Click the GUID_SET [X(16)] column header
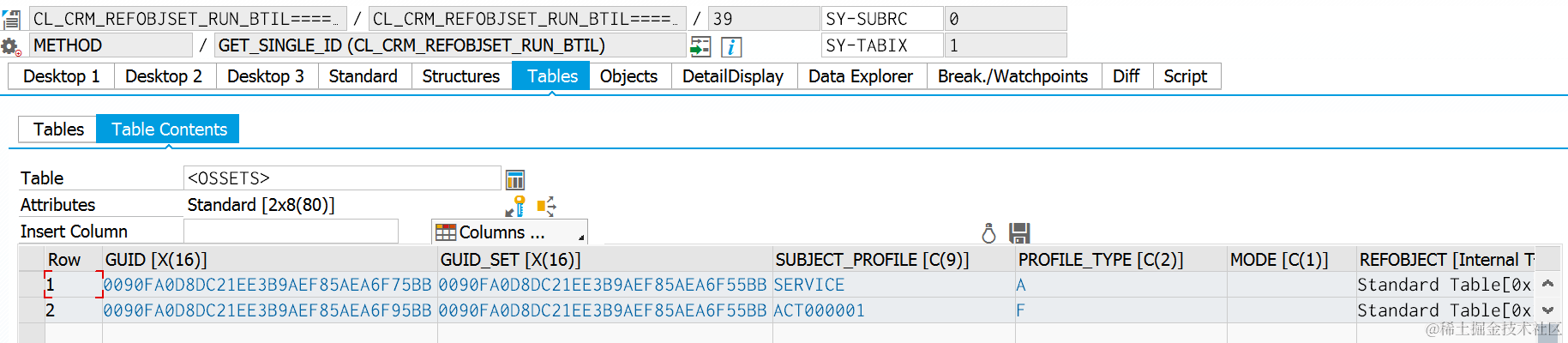1568x343 pixels. pos(604,260)
